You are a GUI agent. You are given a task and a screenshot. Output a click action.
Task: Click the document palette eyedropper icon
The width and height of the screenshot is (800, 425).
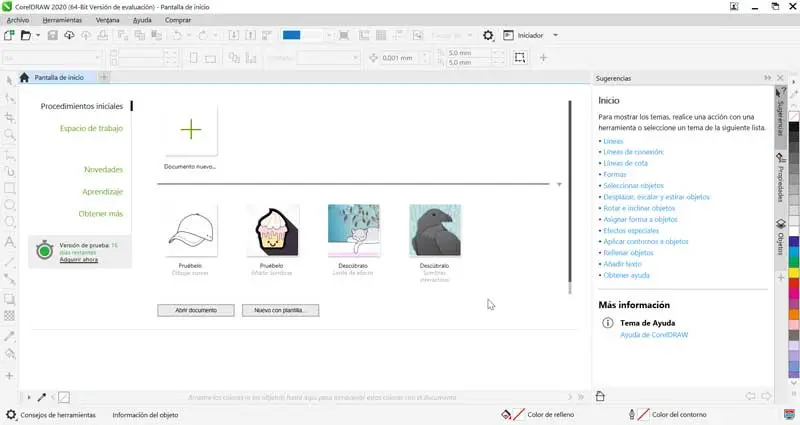42,397
